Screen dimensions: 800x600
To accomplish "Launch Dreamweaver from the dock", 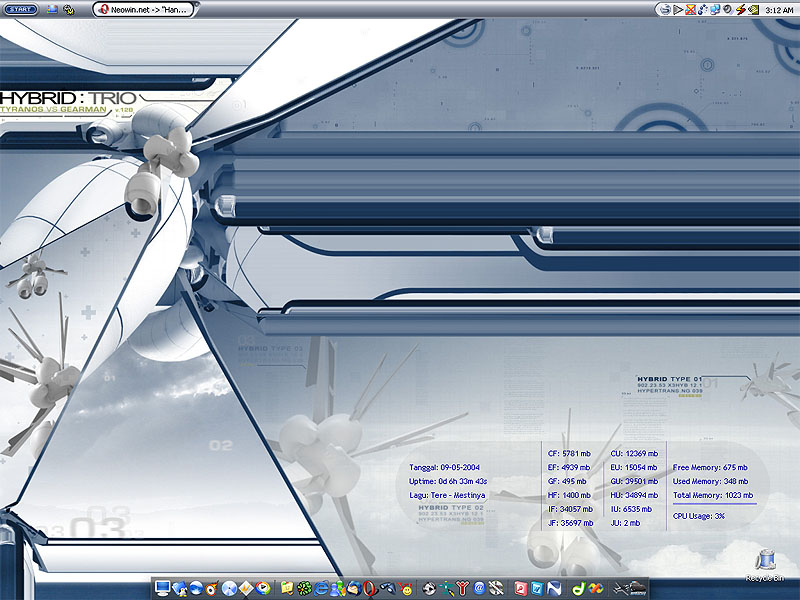I will (579, 588).
